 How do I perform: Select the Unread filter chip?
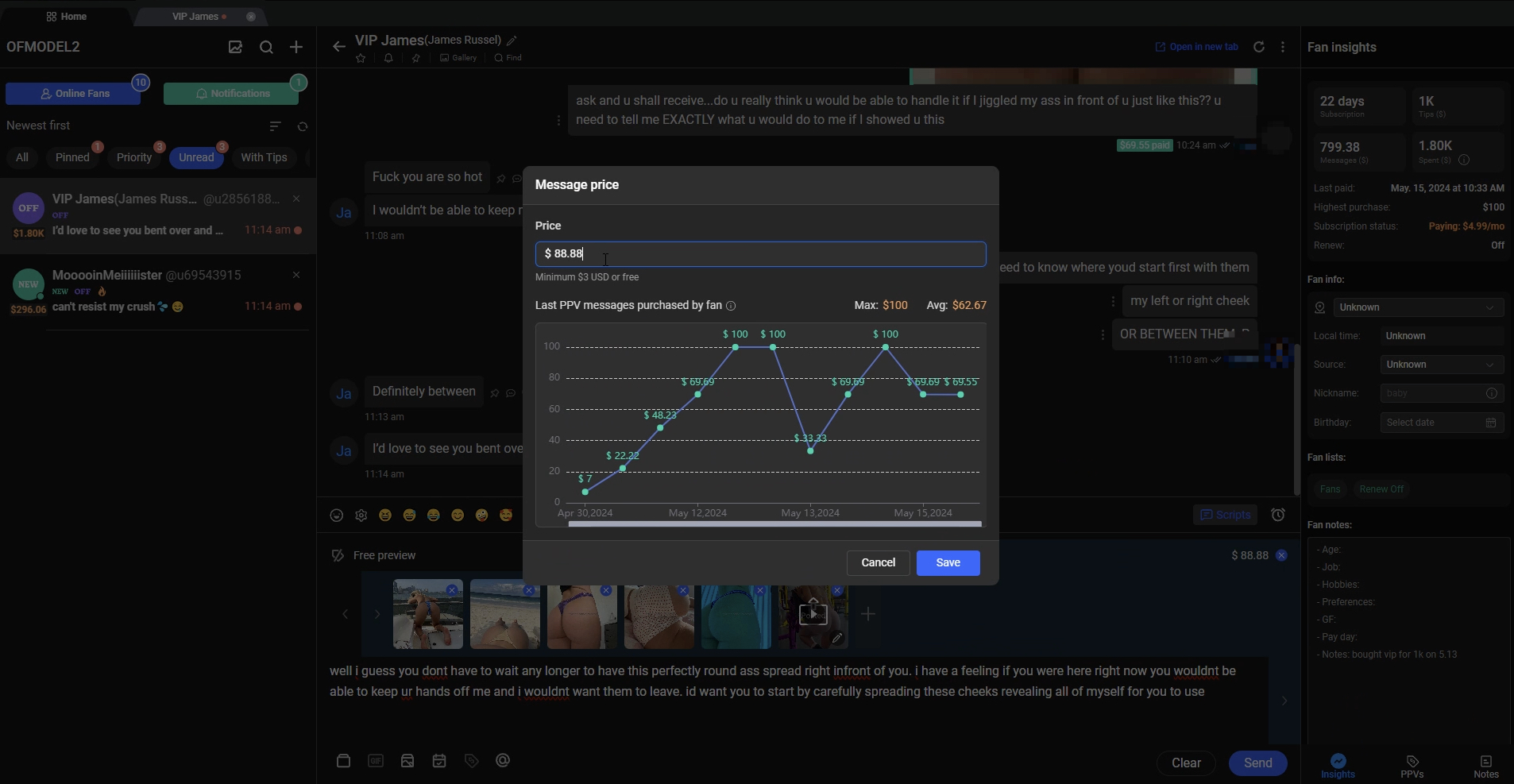click(x=196, y=157)
